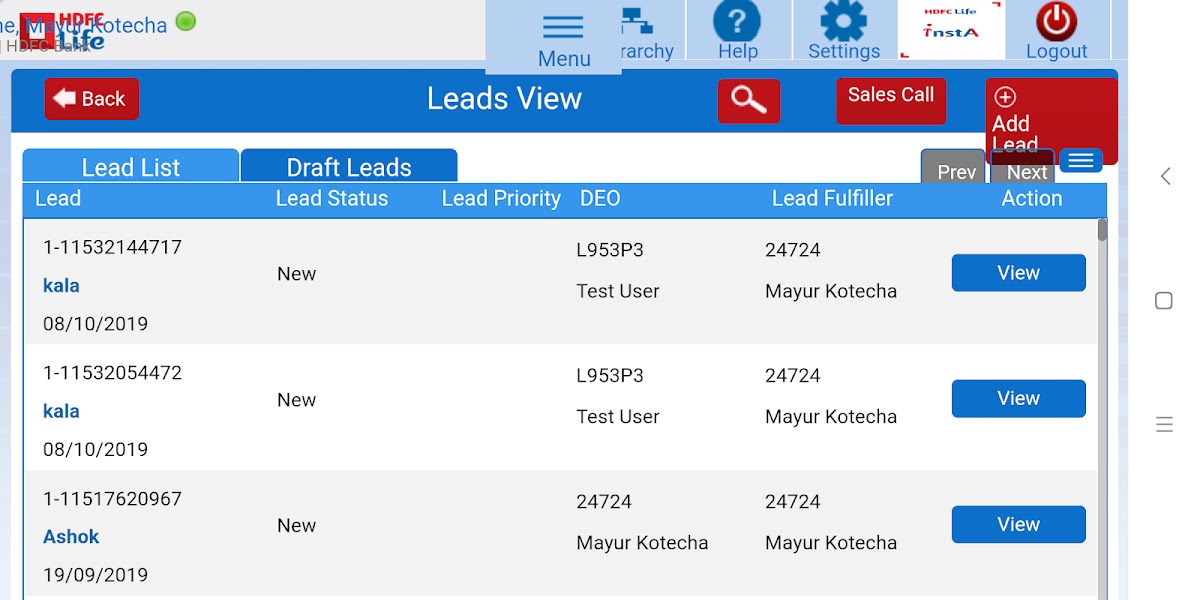1200x600 pixels.
Task: Open the blue list options menu icon
Action: click(1080, 160)
